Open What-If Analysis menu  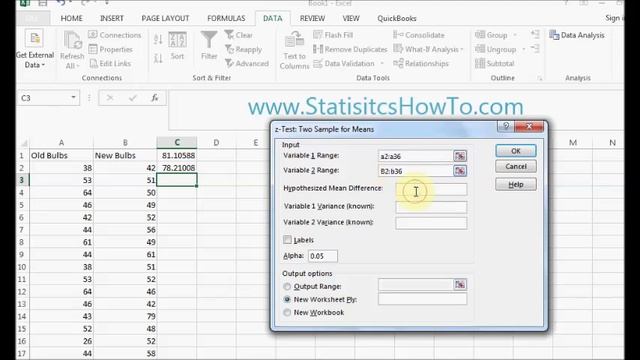(428, 49)
